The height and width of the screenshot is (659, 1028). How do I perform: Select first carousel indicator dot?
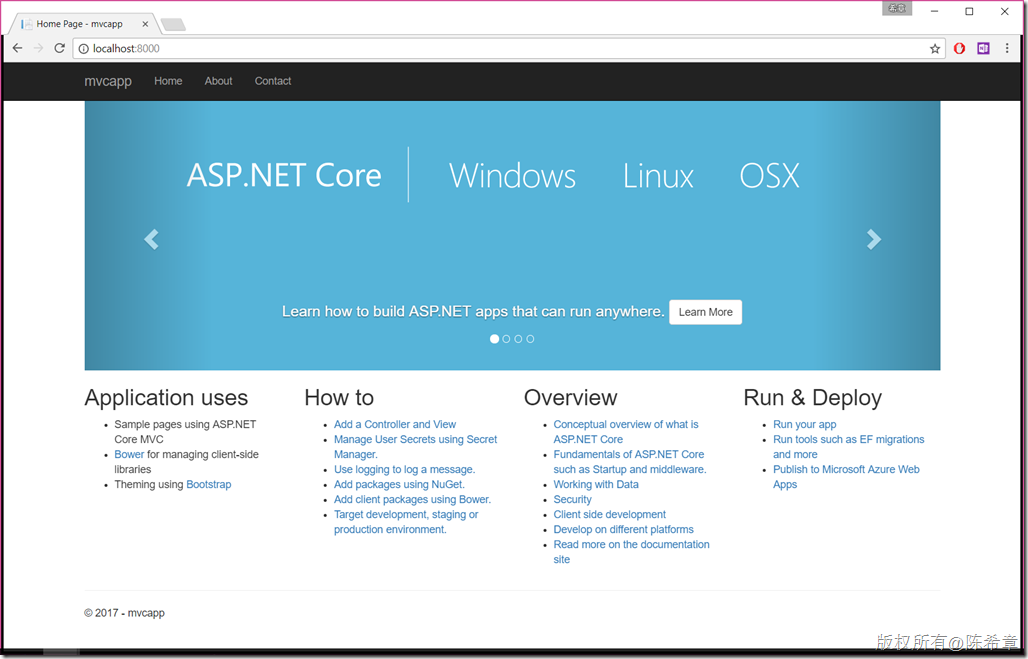coord(494,339)
